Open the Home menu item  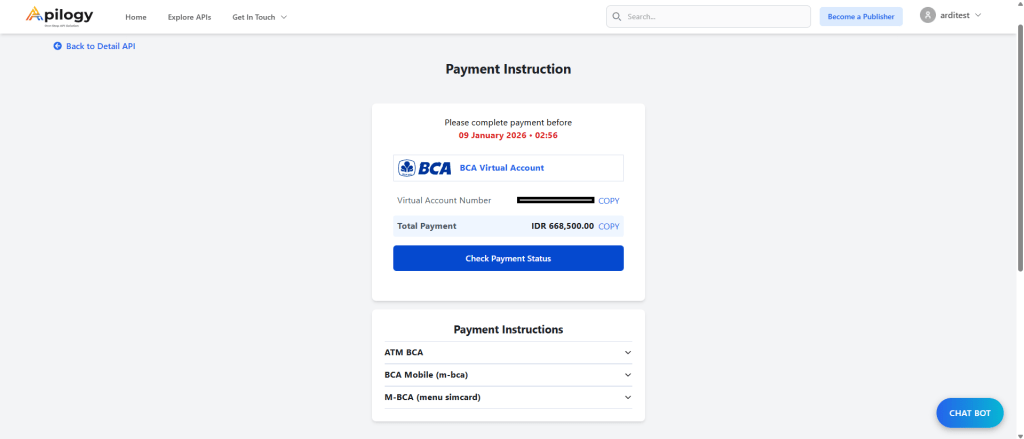(x=136, y=17)
